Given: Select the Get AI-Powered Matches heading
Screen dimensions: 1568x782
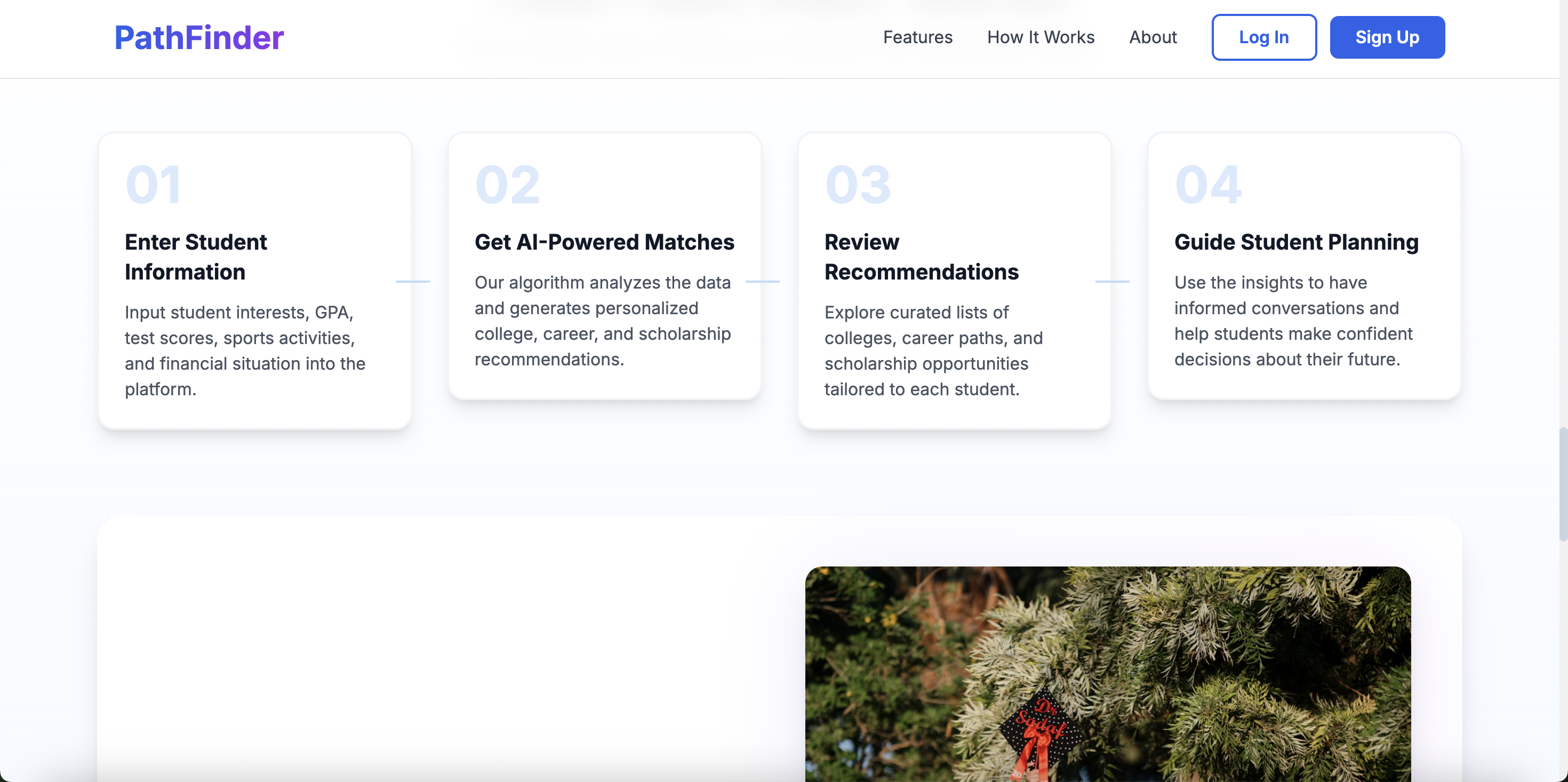Looking at the screenshot, I should coord(604,242).
